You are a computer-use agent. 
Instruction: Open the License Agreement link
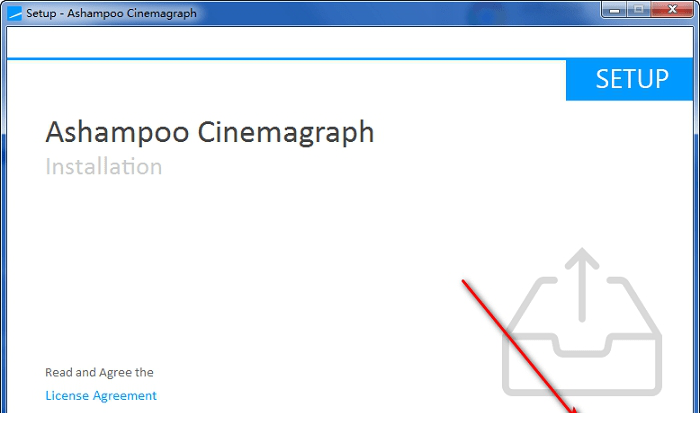(101, 396)
